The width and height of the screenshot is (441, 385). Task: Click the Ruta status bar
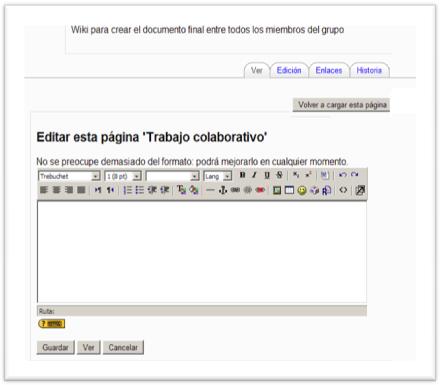tap(202, 311)
